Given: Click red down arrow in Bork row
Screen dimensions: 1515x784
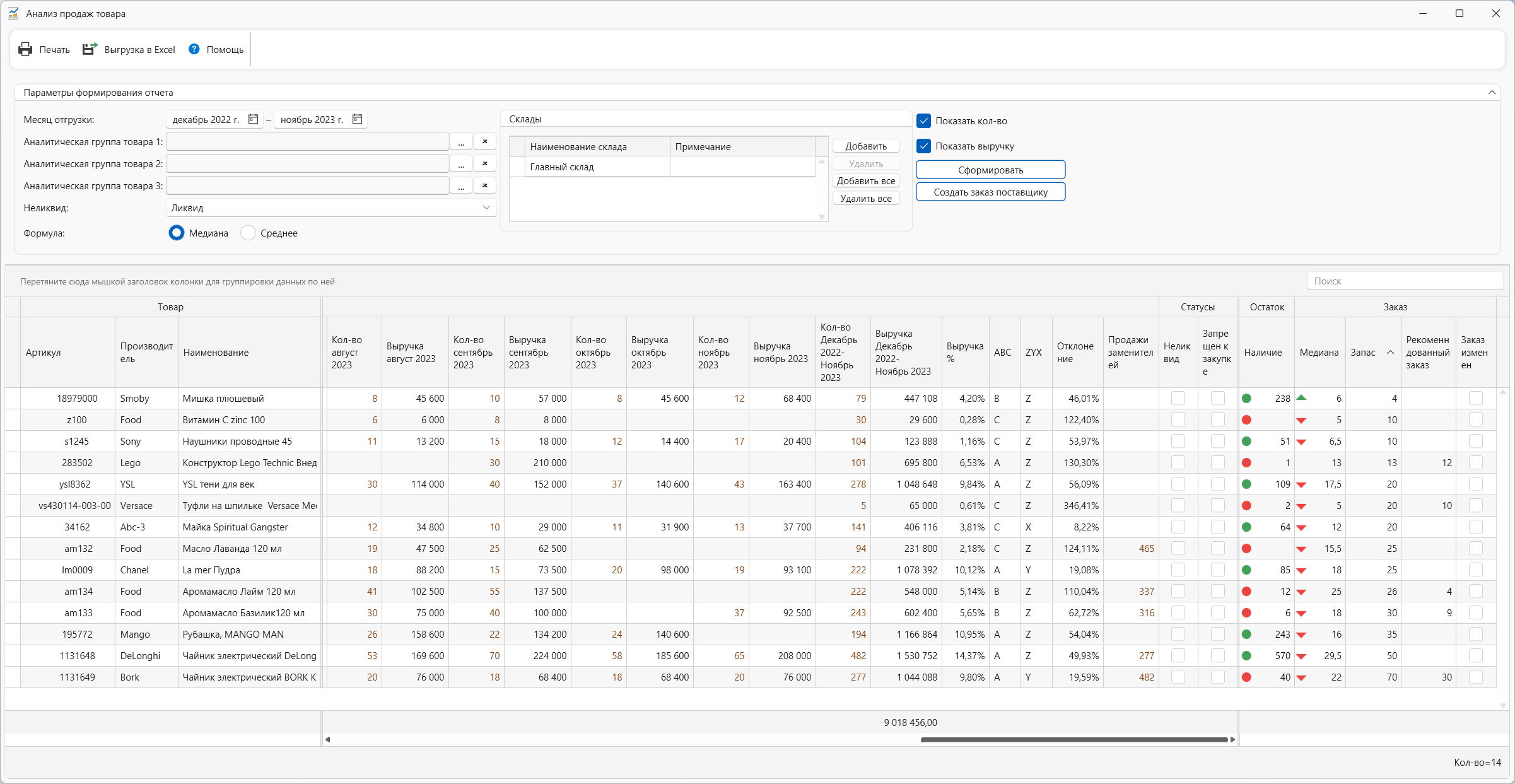Looking at the screenshot, I should pyautogui.click(x=1301, y=678).
